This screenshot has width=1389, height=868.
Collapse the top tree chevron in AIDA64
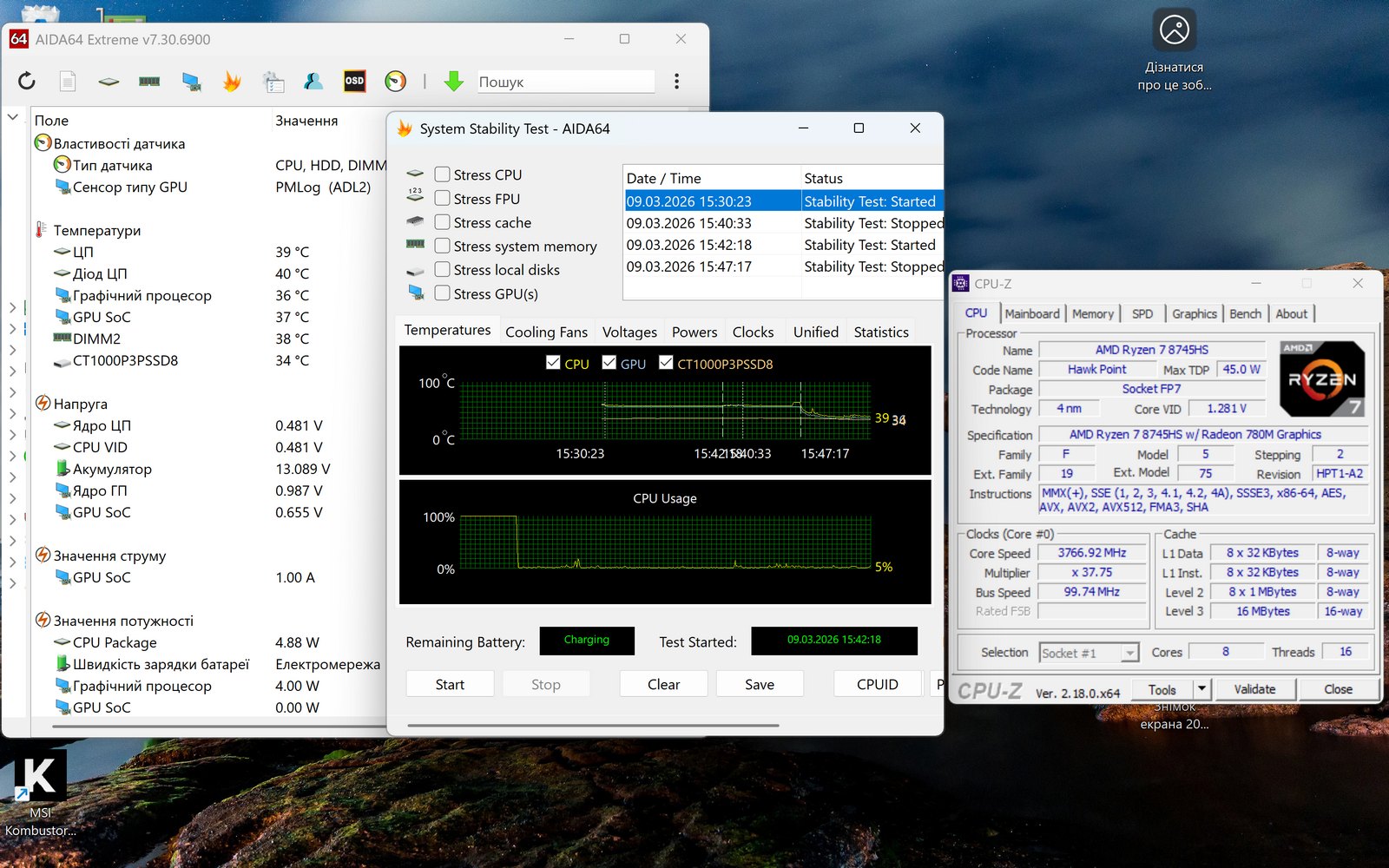pyautogui.click(x=13, y=116)
